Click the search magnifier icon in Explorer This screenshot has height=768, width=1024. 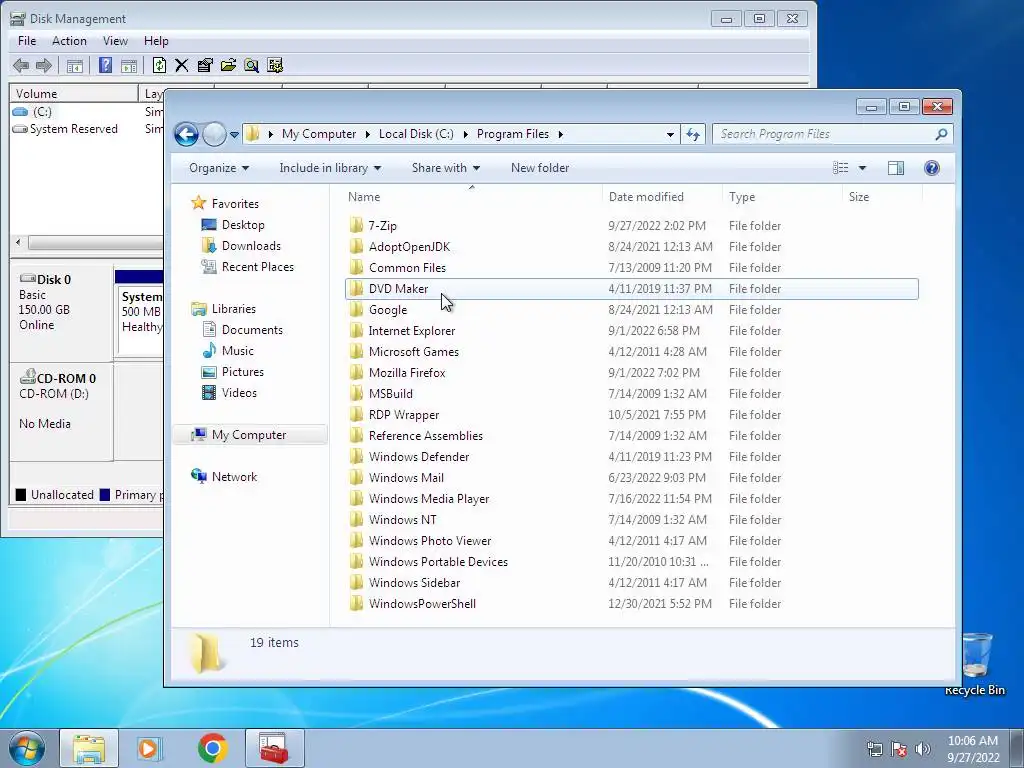click(x=941, y=135)
